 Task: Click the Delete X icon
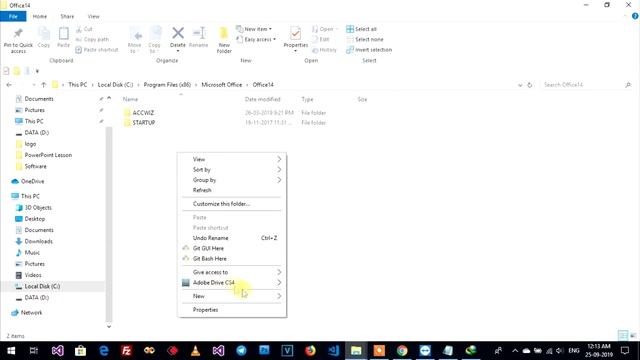click(x=178, y=33)
